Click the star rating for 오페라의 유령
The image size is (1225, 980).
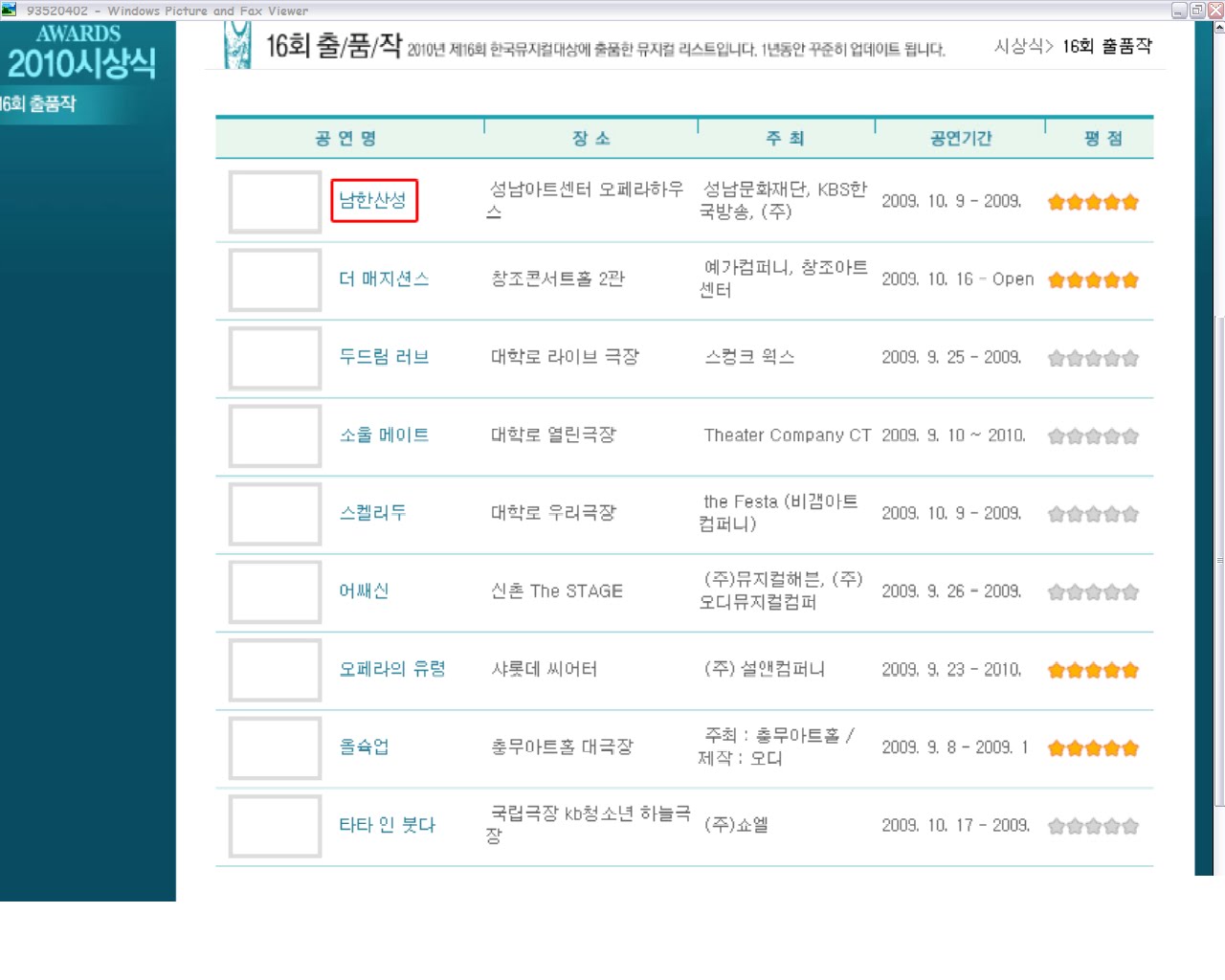pos(1094,671)
